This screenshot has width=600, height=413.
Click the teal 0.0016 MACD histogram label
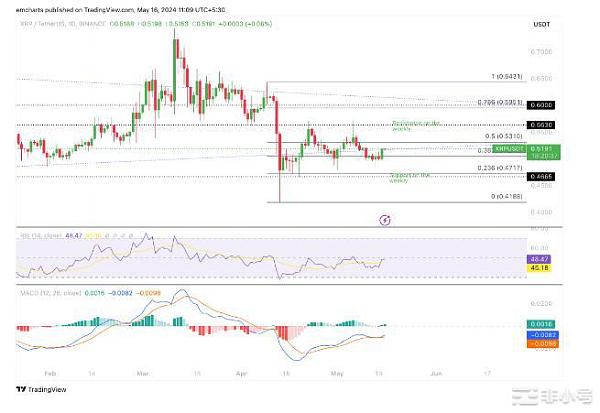click(541, 324)
